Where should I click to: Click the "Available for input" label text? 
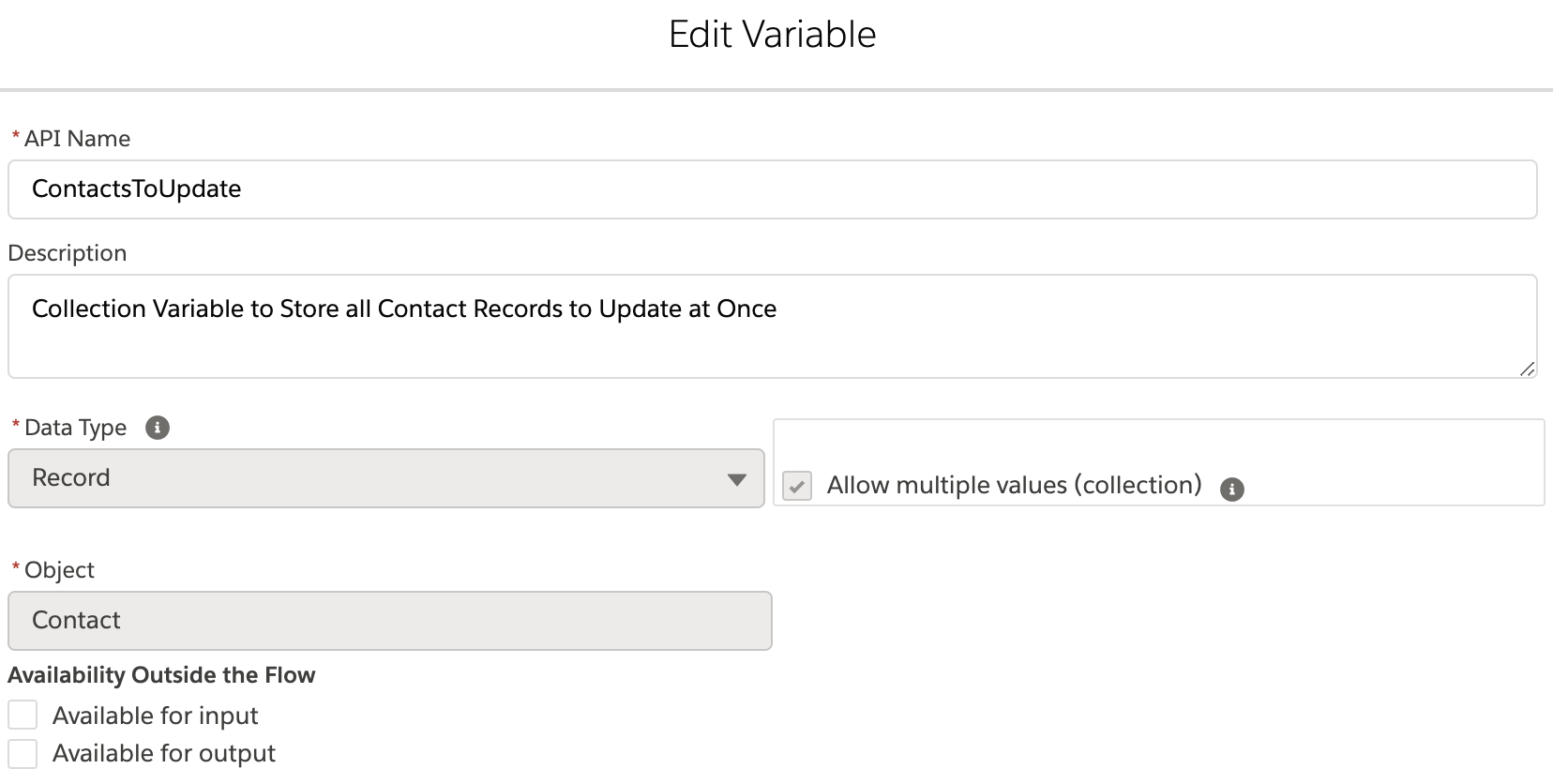pyautogui.click(x=156, y=716)
